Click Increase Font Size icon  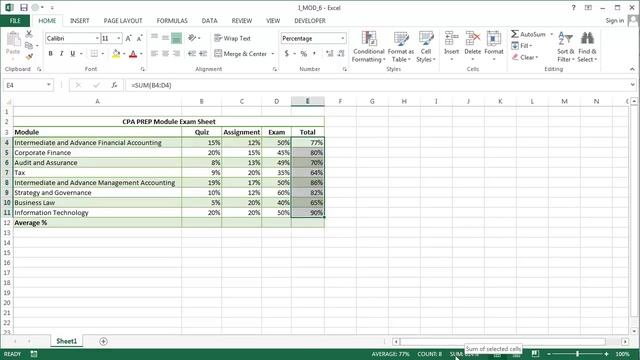pyautogui.click(x=129, y=38)
